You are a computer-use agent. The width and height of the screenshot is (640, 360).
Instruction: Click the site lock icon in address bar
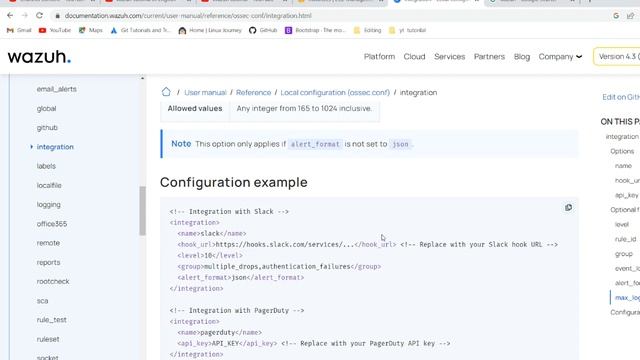58,16
